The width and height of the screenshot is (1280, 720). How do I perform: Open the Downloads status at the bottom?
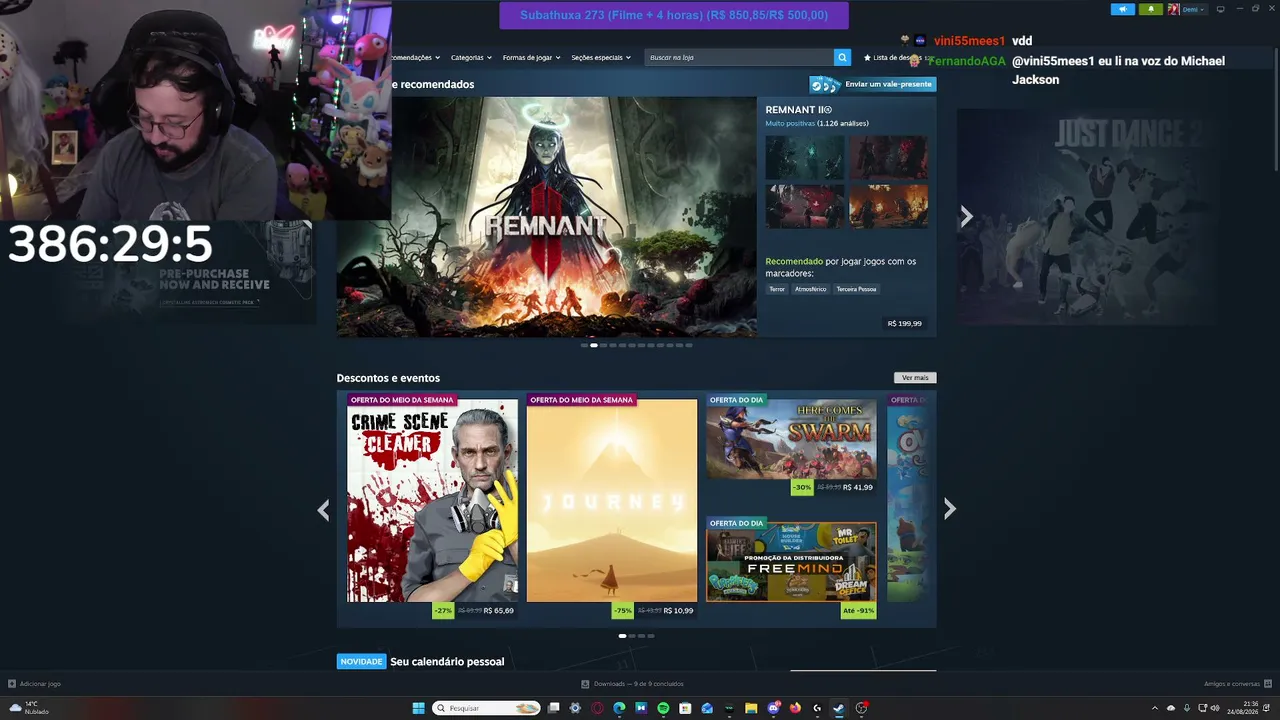633,684
